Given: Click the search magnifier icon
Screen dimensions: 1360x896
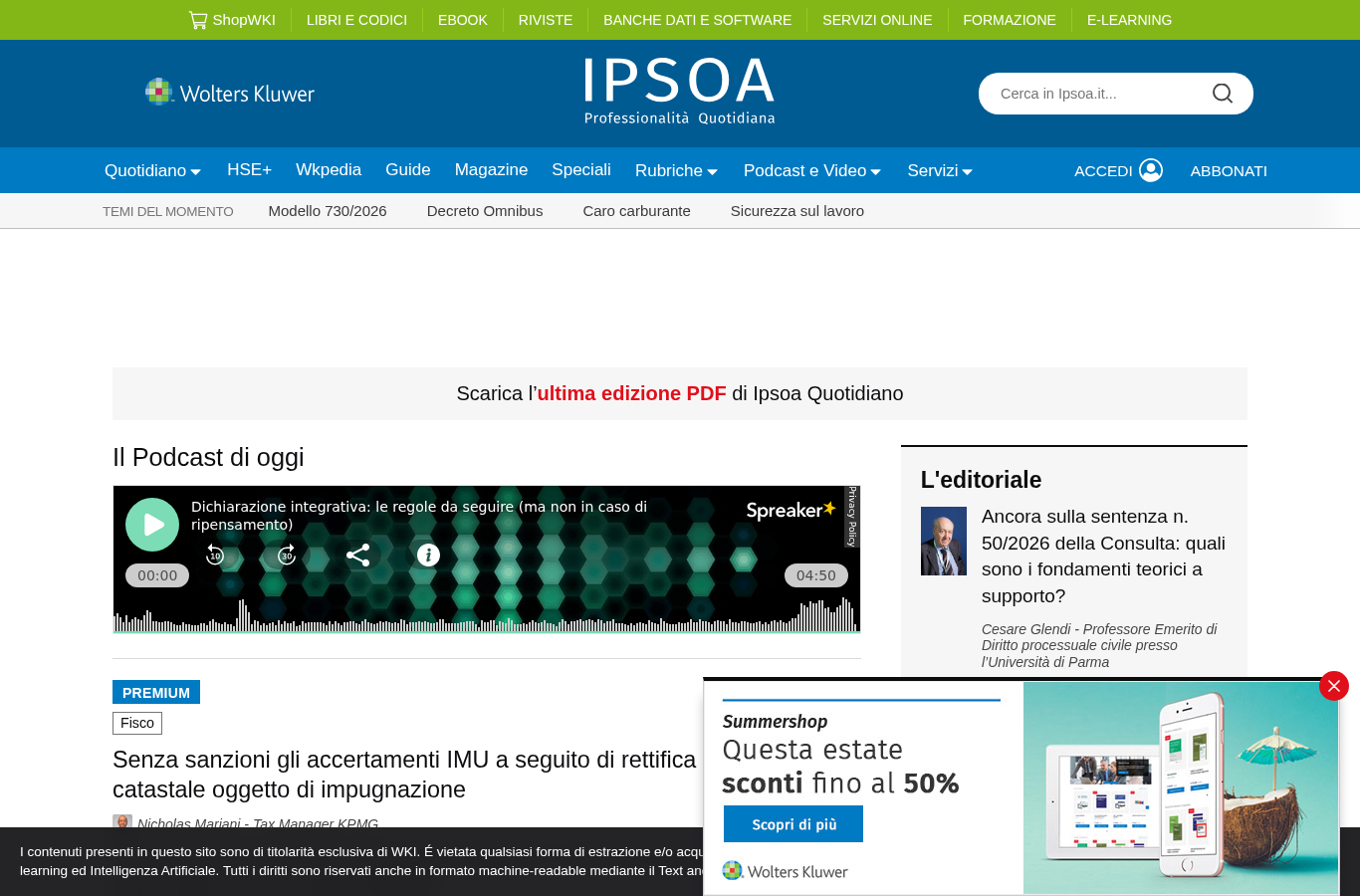Looking at the screenshot, I should click(x=1223, y=94).
